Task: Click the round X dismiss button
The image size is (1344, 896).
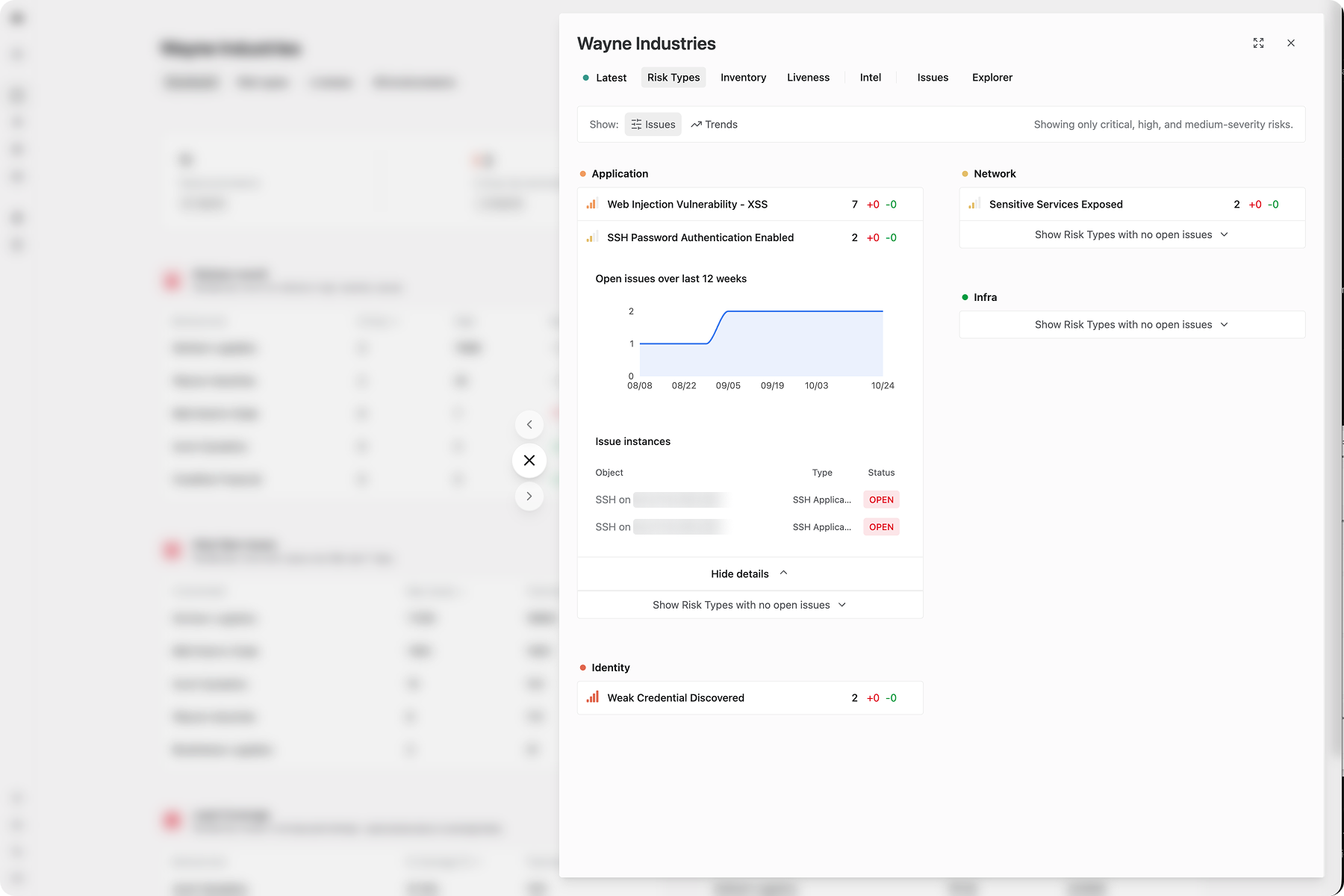Action: point(529,461)
